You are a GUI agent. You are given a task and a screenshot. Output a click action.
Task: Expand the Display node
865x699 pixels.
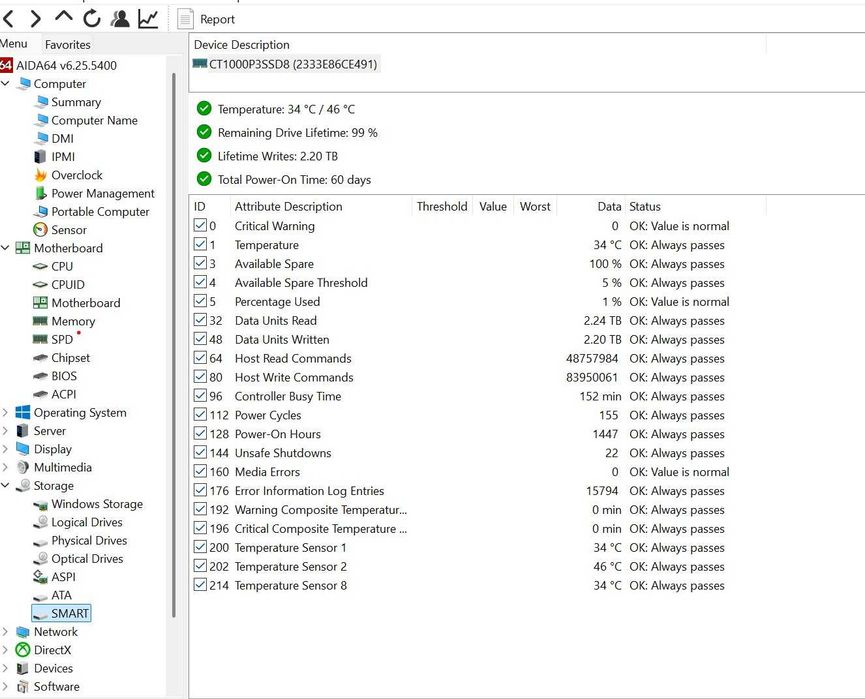6,449
